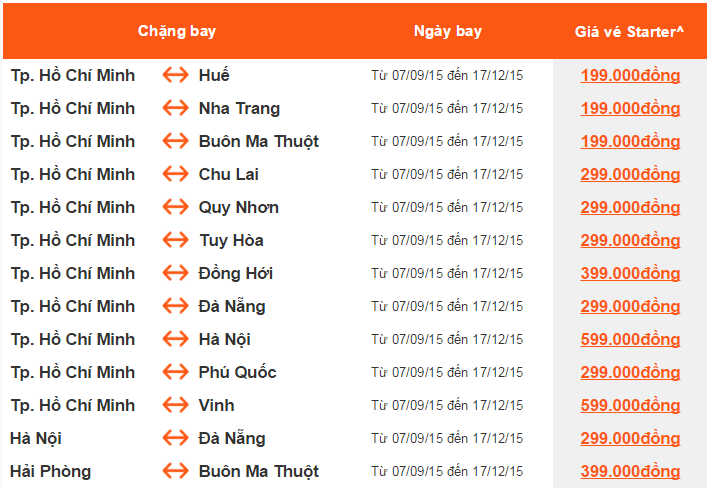Screen dimensions: 708x488
Task: Click the Tuy Hòa 299.000đồng price link
Action: pos(630,240)
